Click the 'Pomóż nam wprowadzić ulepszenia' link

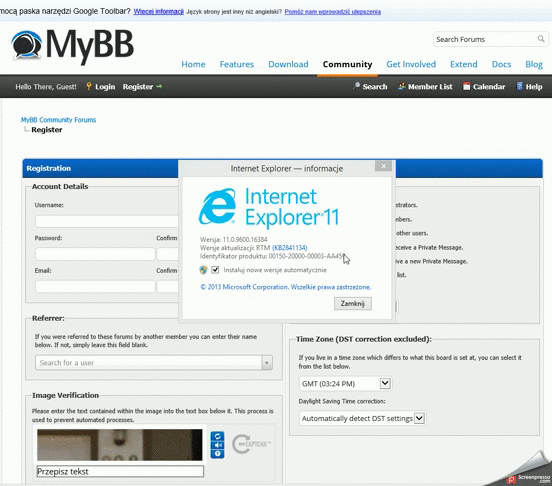pos(333,12)
